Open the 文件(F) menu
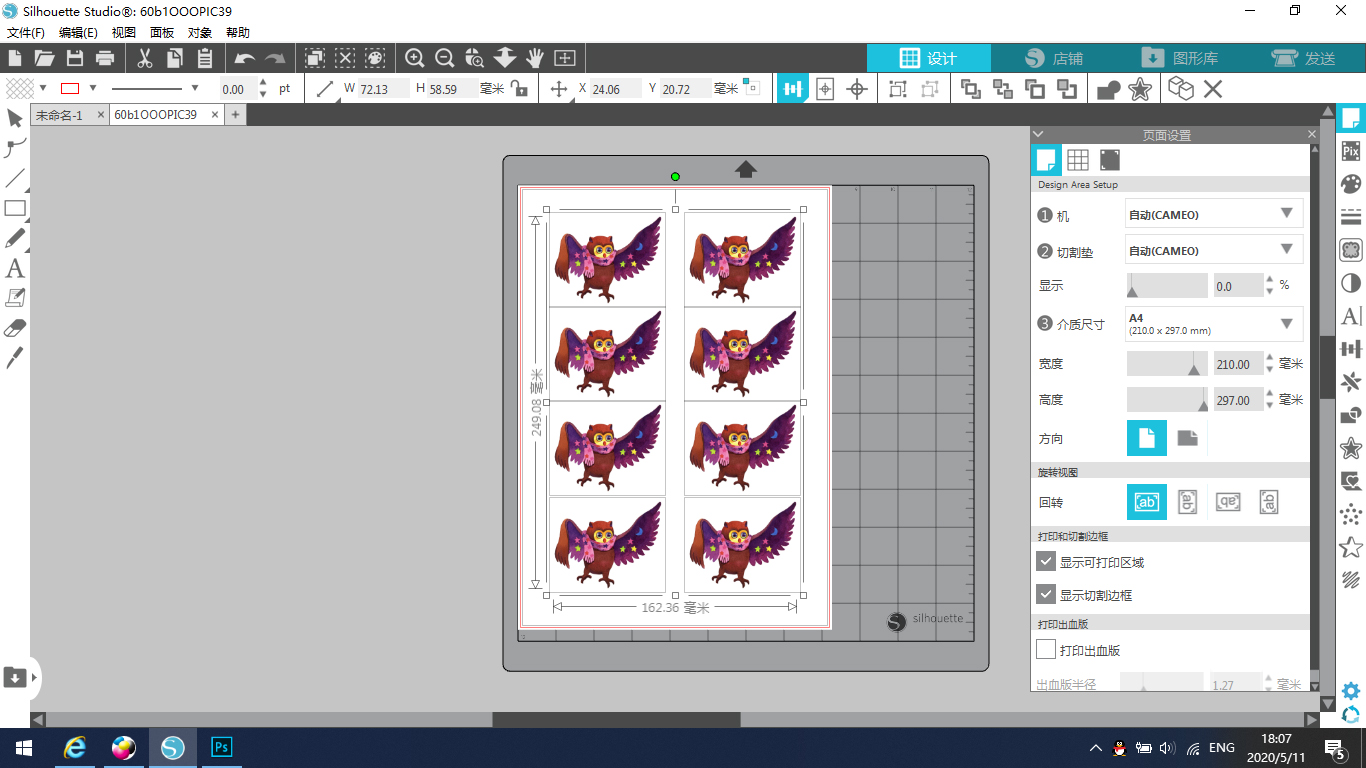The image size is (1366, 768). (26, 32)
